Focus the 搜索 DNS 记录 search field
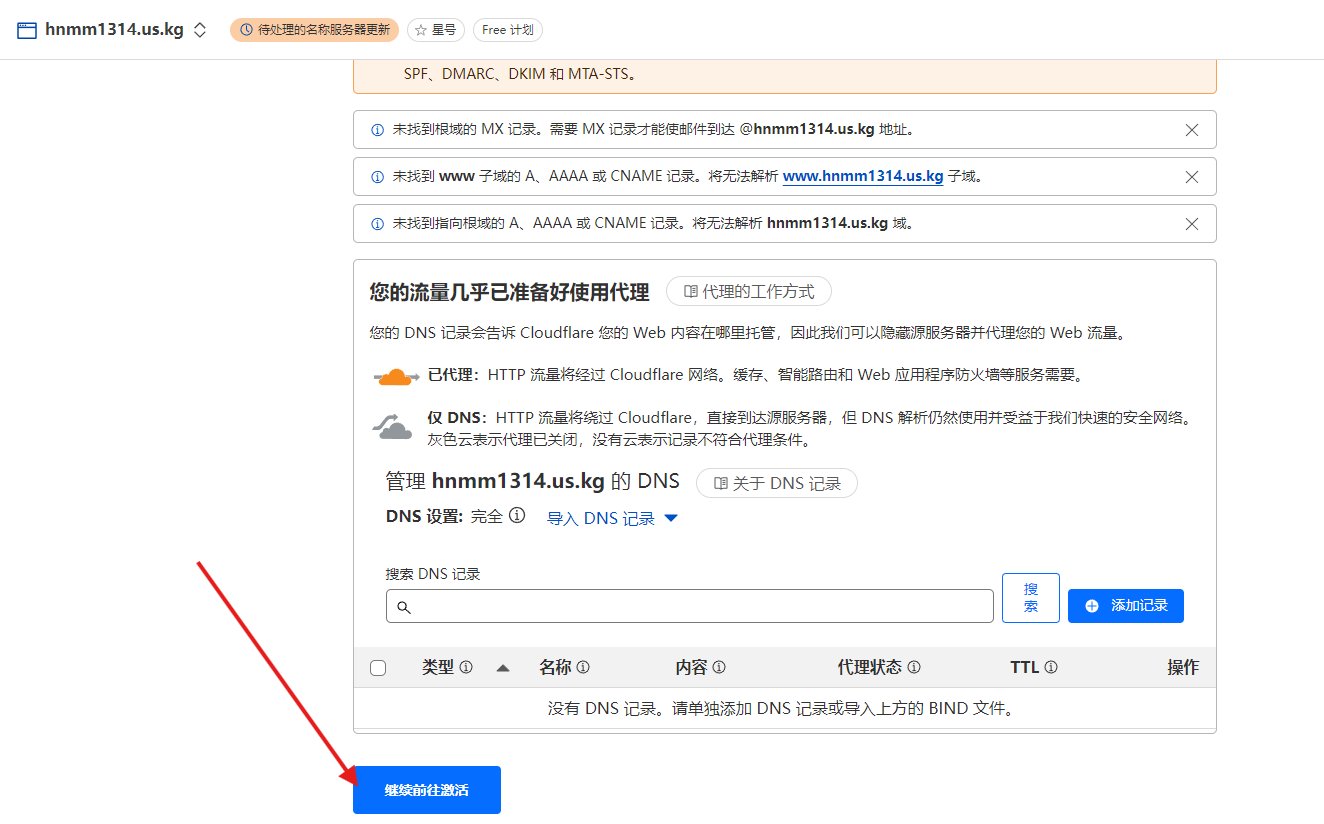This screenshot has width=1324, height=824. point(690,606)
